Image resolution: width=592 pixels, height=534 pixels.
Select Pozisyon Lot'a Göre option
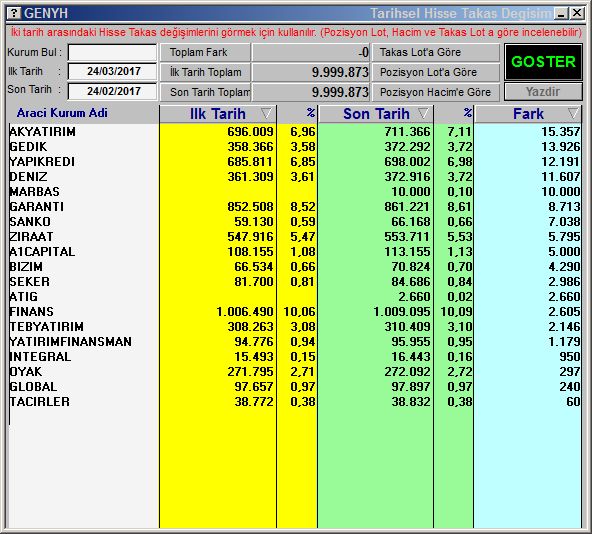(x=436, y=72)
